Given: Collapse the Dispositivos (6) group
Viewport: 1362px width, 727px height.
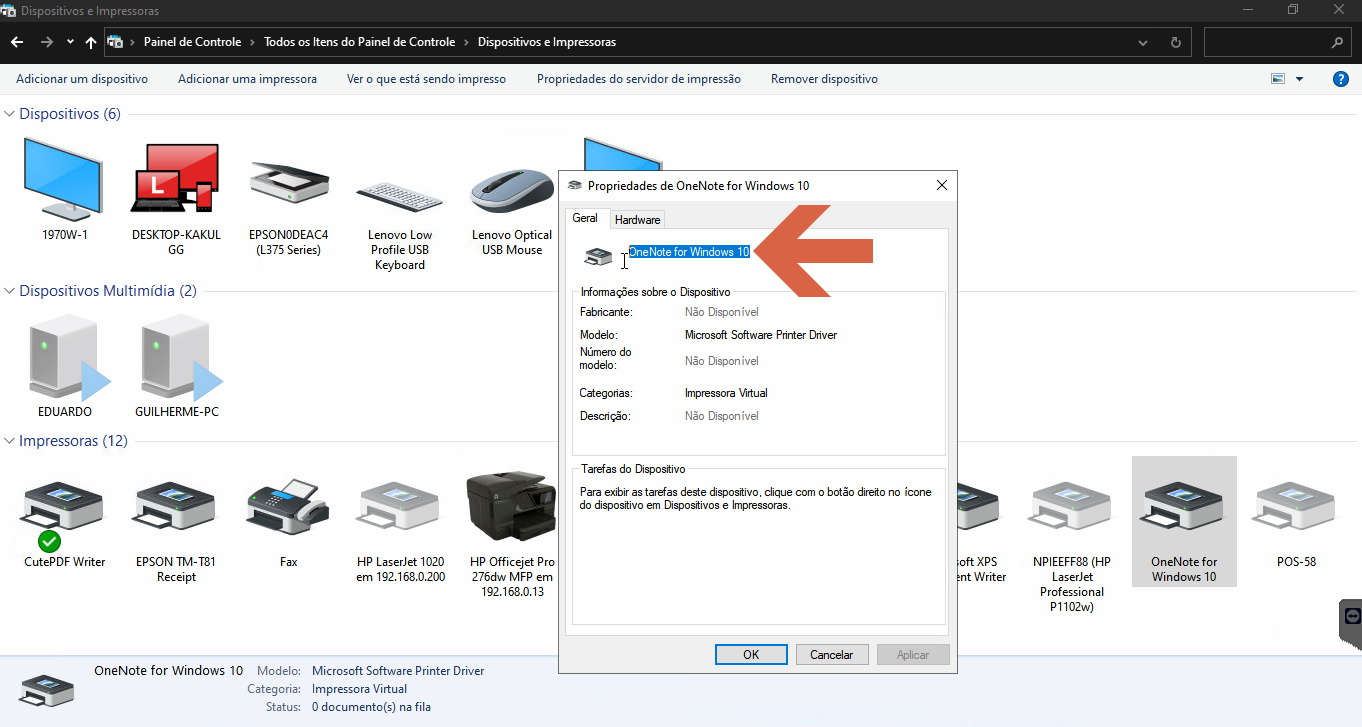Looking at the screenshot, I should pyautogui.click(x=10, y=114).
